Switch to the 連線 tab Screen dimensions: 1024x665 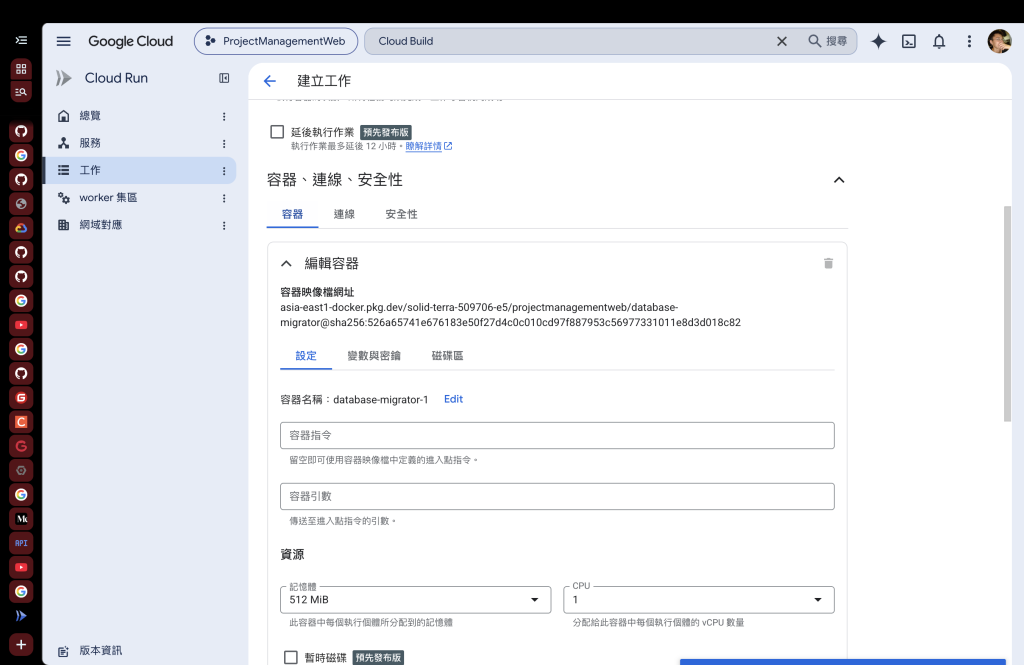click(344, 214)
